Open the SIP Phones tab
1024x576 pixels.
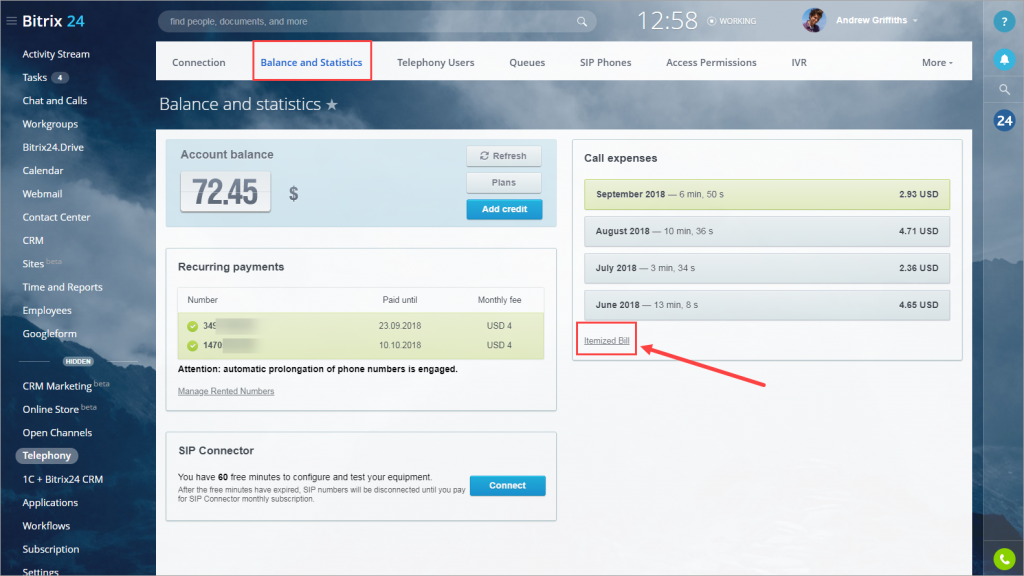tap(605, 63)
